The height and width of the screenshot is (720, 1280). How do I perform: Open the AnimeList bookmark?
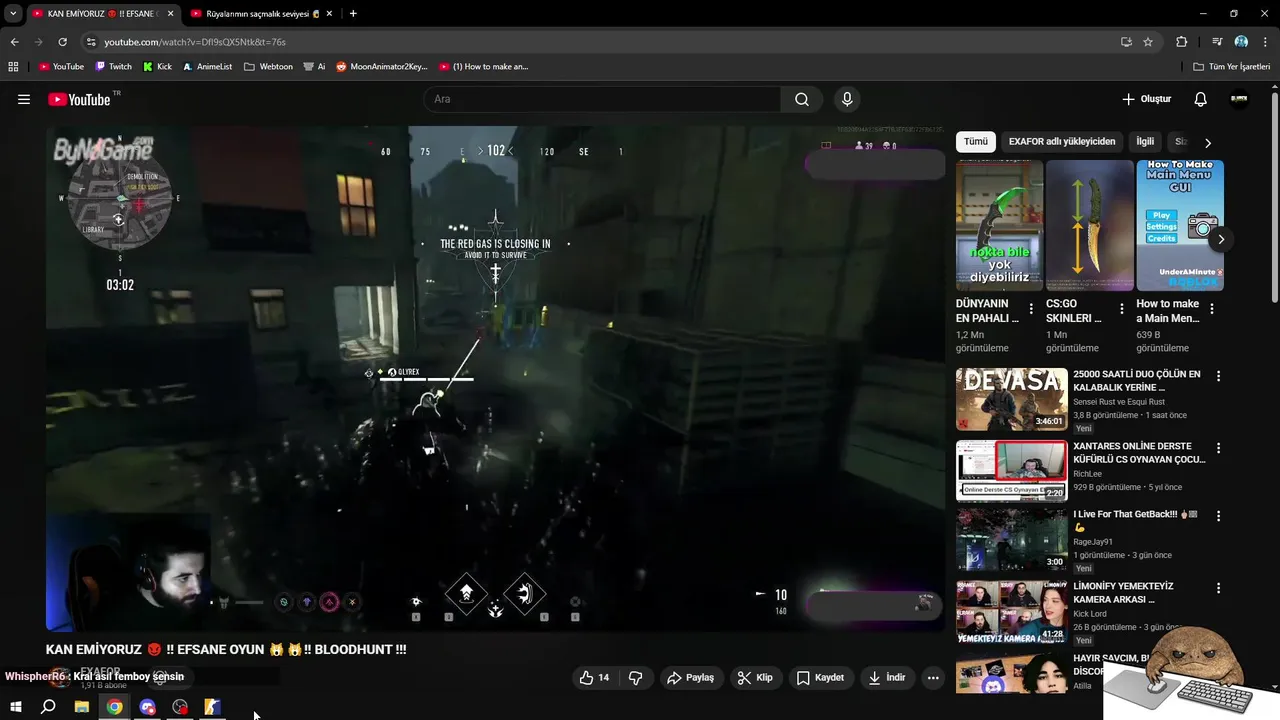pyautogui.click(x=207, y=67)
